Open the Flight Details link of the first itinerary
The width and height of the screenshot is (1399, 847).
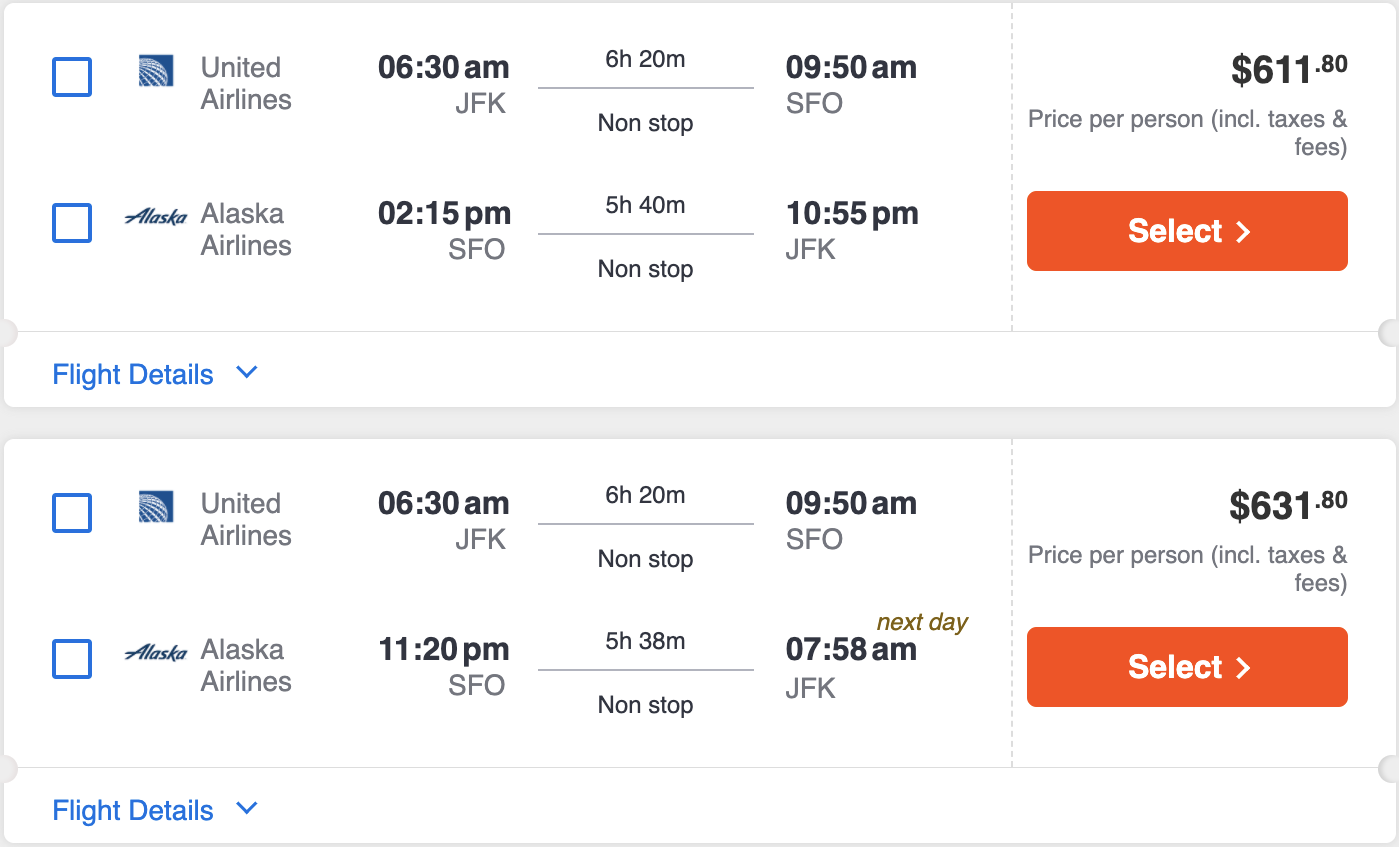click(133, 375)
